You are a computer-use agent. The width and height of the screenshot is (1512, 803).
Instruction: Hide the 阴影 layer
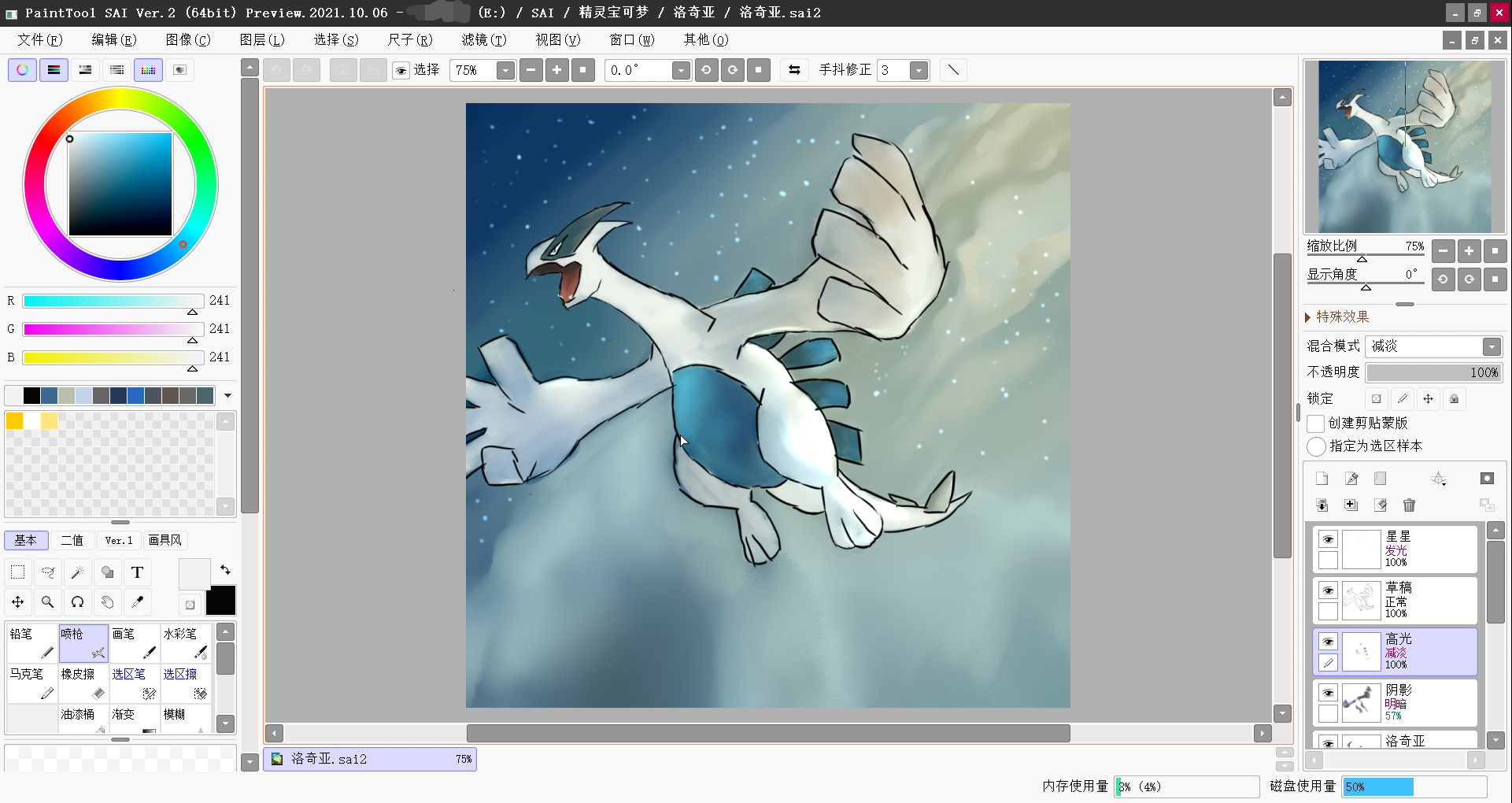(x=1329, y=693)
